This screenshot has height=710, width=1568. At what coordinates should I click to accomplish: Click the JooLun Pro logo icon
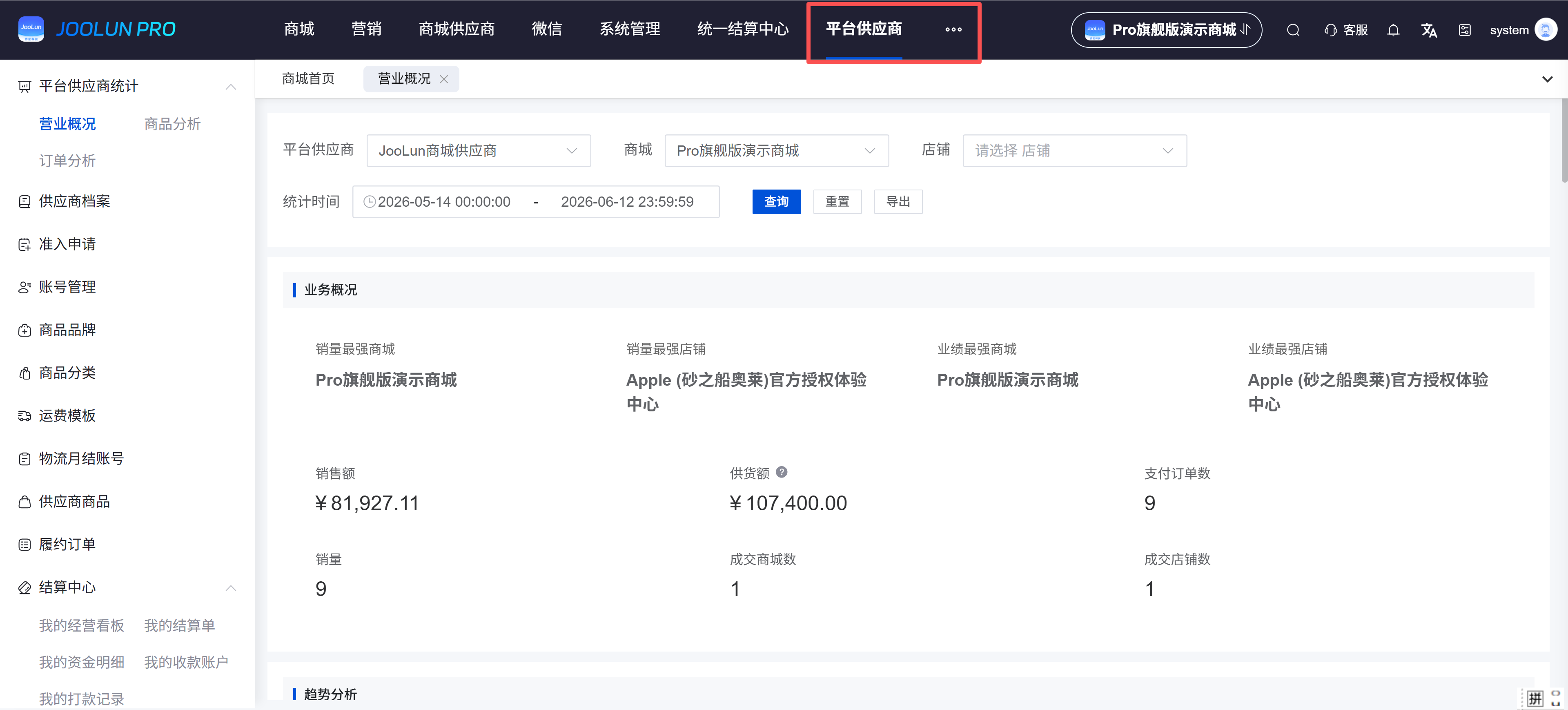point(31,29)
